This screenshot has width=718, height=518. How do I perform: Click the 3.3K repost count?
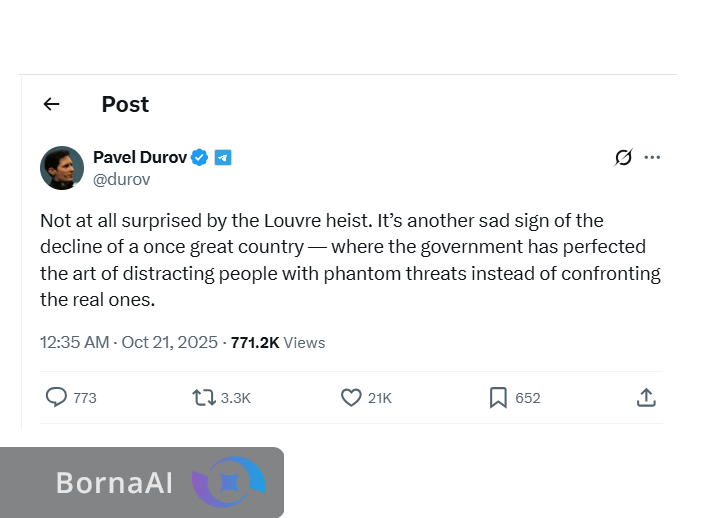click(236, 398)
